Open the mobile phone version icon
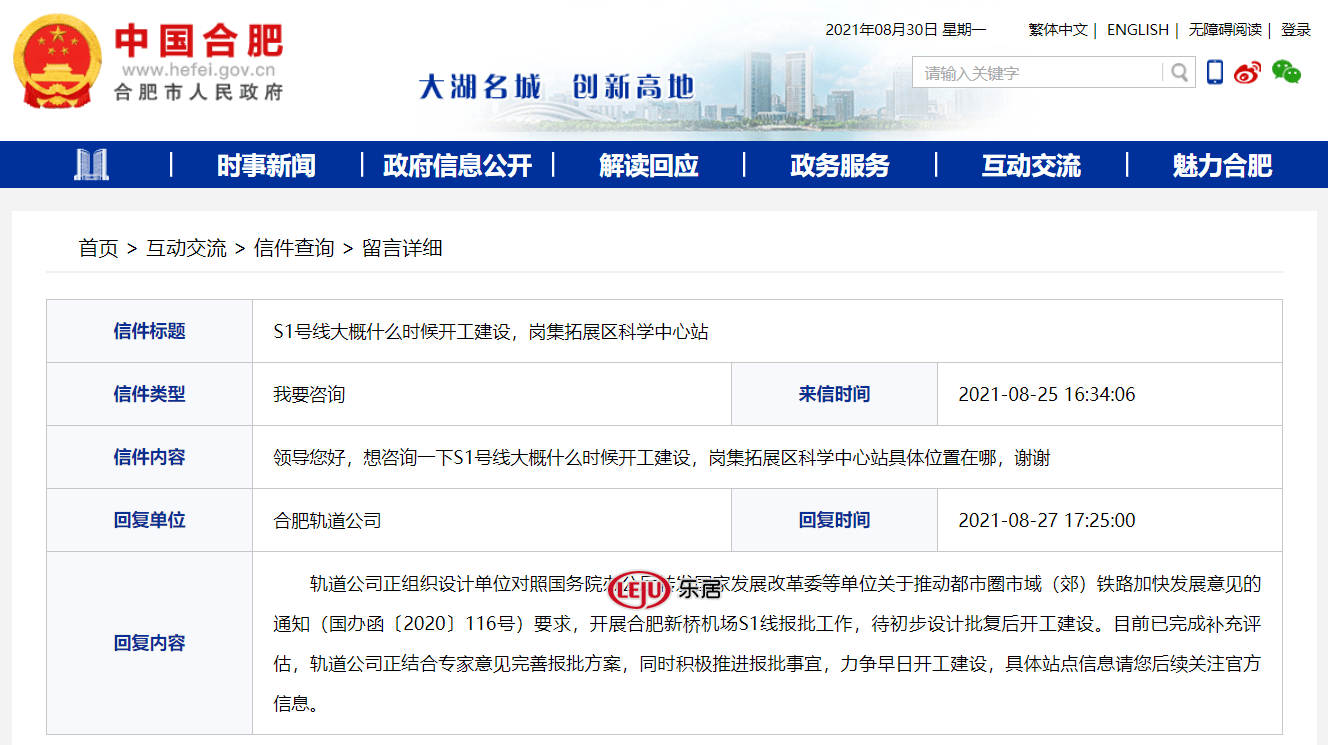The height and width of the screenshot is (745, 1328). point(1215,72)
